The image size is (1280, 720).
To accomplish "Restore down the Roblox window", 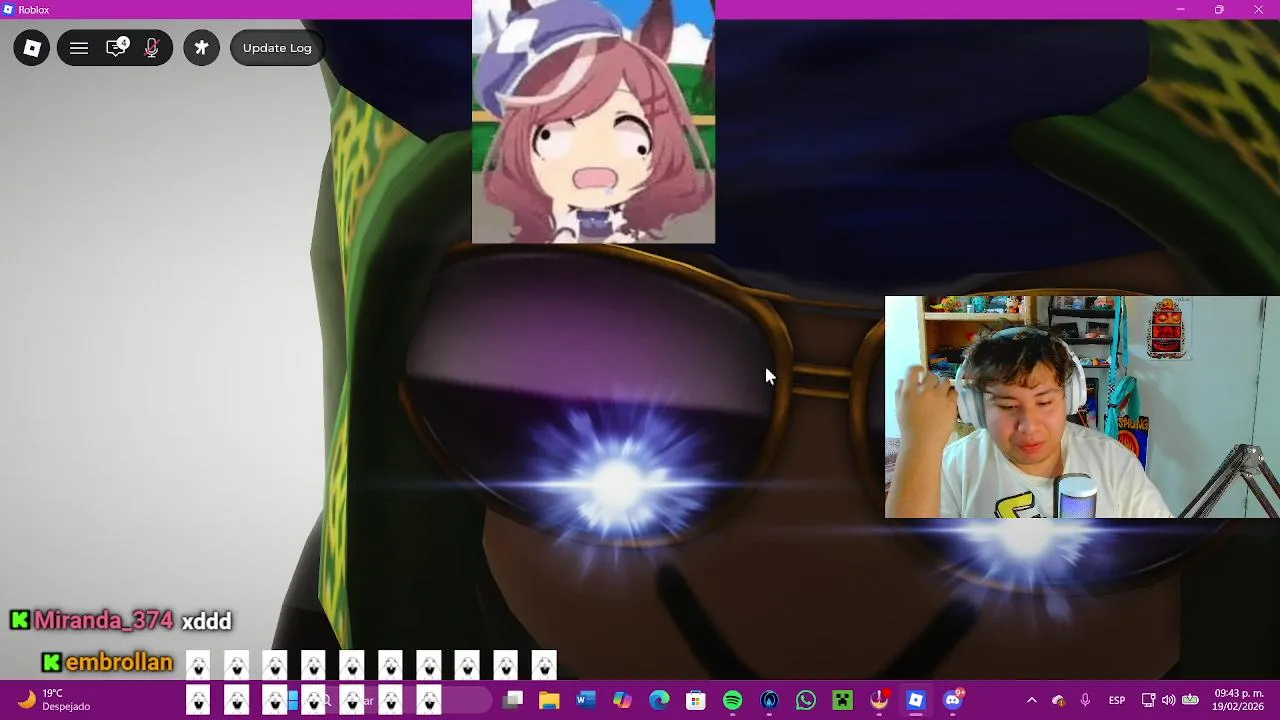I will [x=1219, y=9].
